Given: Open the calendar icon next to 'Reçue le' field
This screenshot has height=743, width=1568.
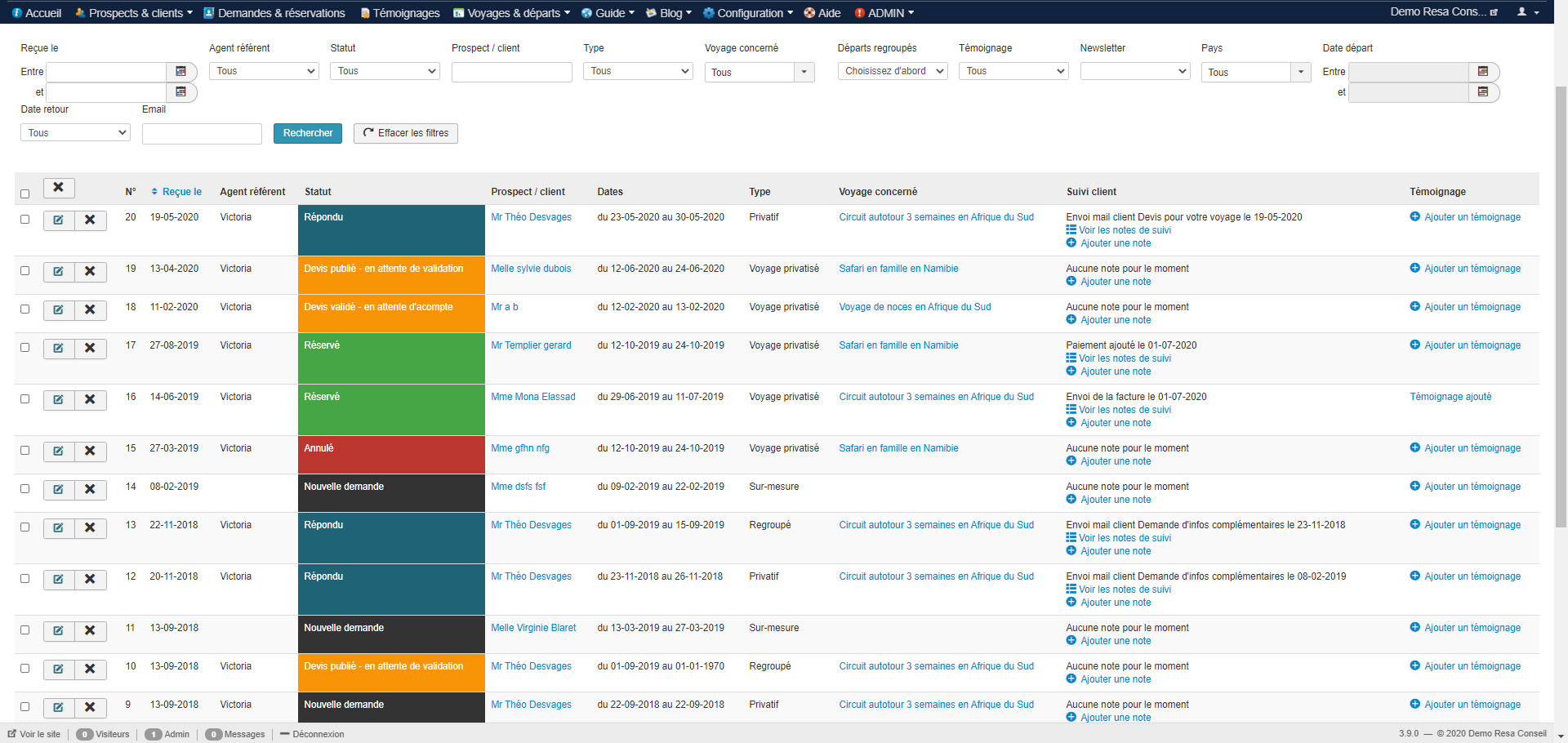Looking at the screenshot, I should pyautogui.click(x=180, y=72).
